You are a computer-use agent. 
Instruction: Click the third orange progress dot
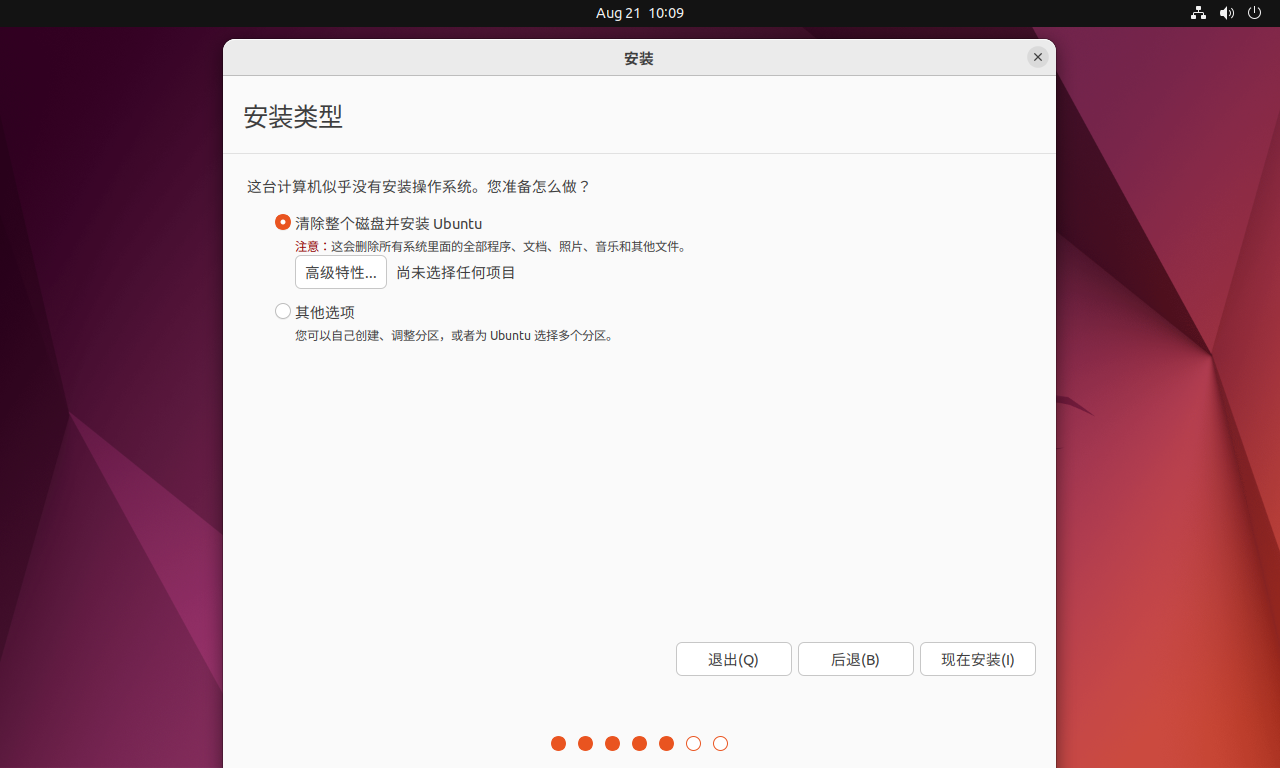click(x=612, y=743)
